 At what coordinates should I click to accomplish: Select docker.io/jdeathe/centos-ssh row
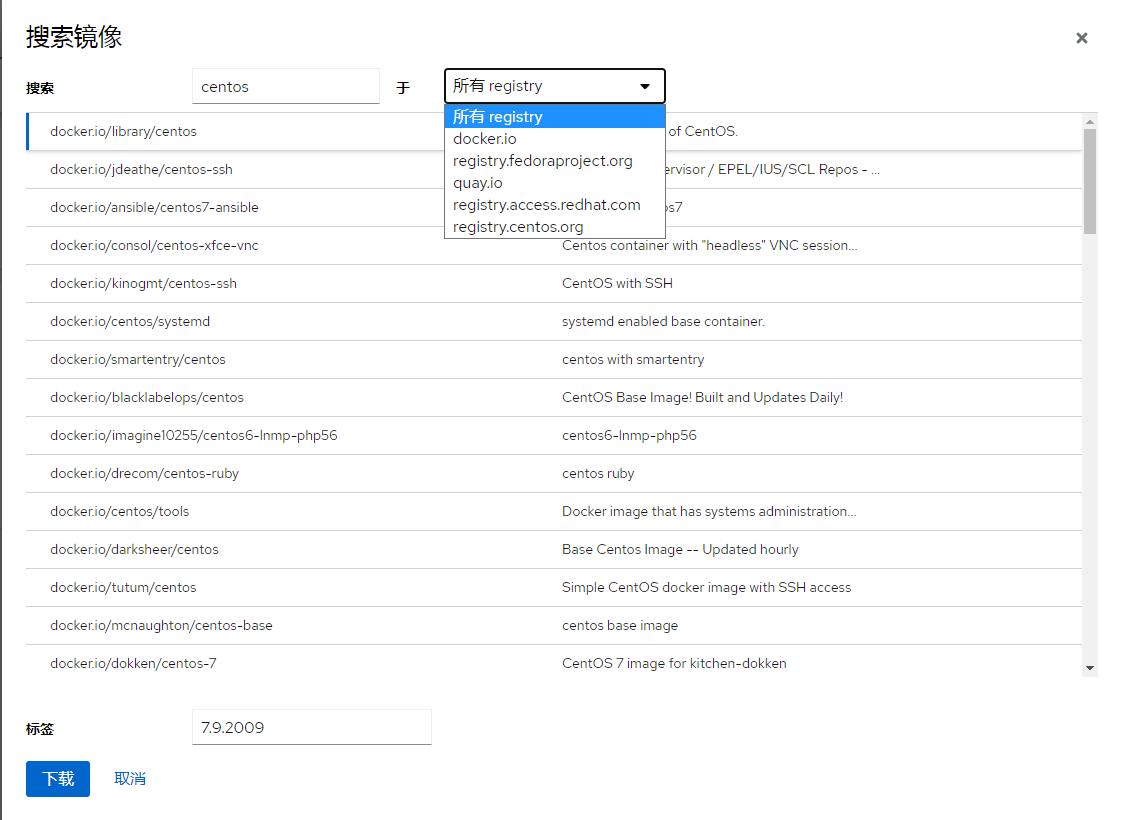[554, 170]
